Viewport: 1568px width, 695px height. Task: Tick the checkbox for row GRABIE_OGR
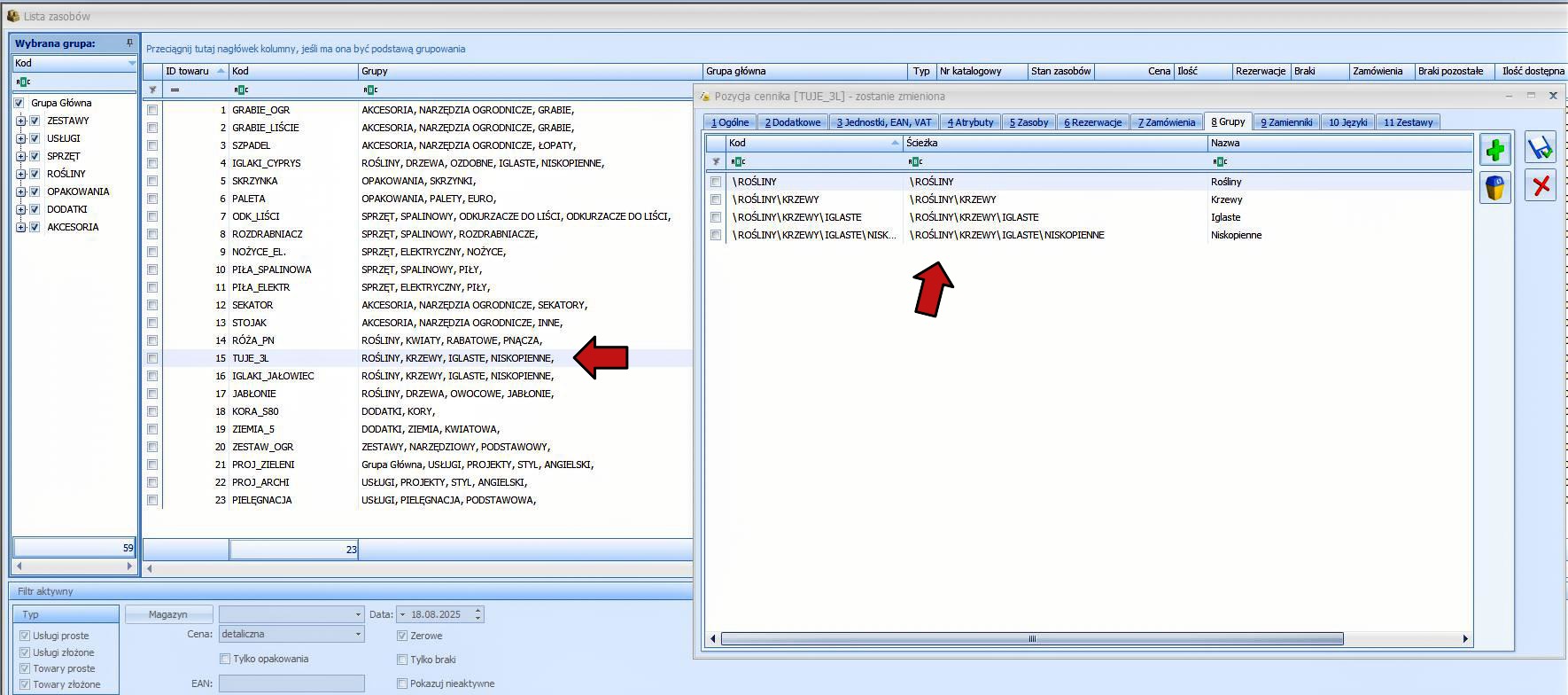[x=152, y=110]
